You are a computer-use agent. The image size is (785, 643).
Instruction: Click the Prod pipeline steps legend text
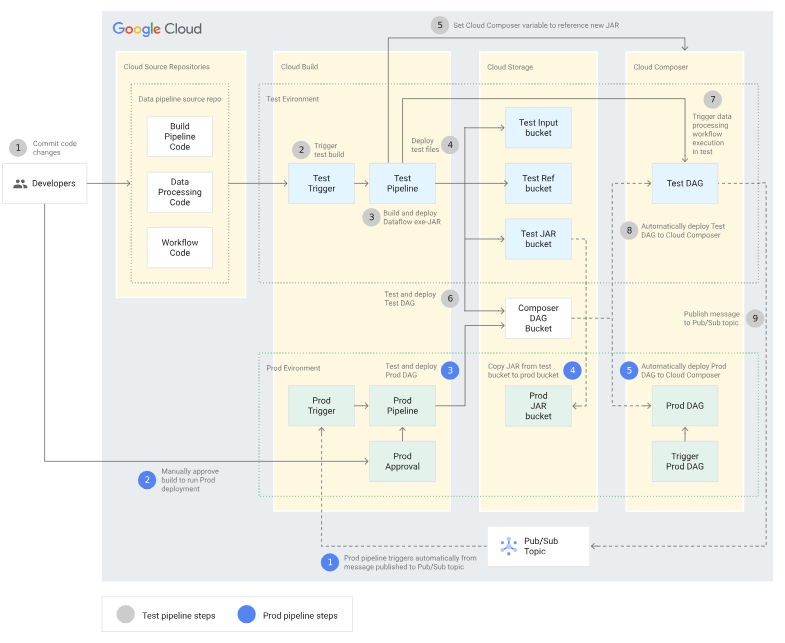[300, 615]
